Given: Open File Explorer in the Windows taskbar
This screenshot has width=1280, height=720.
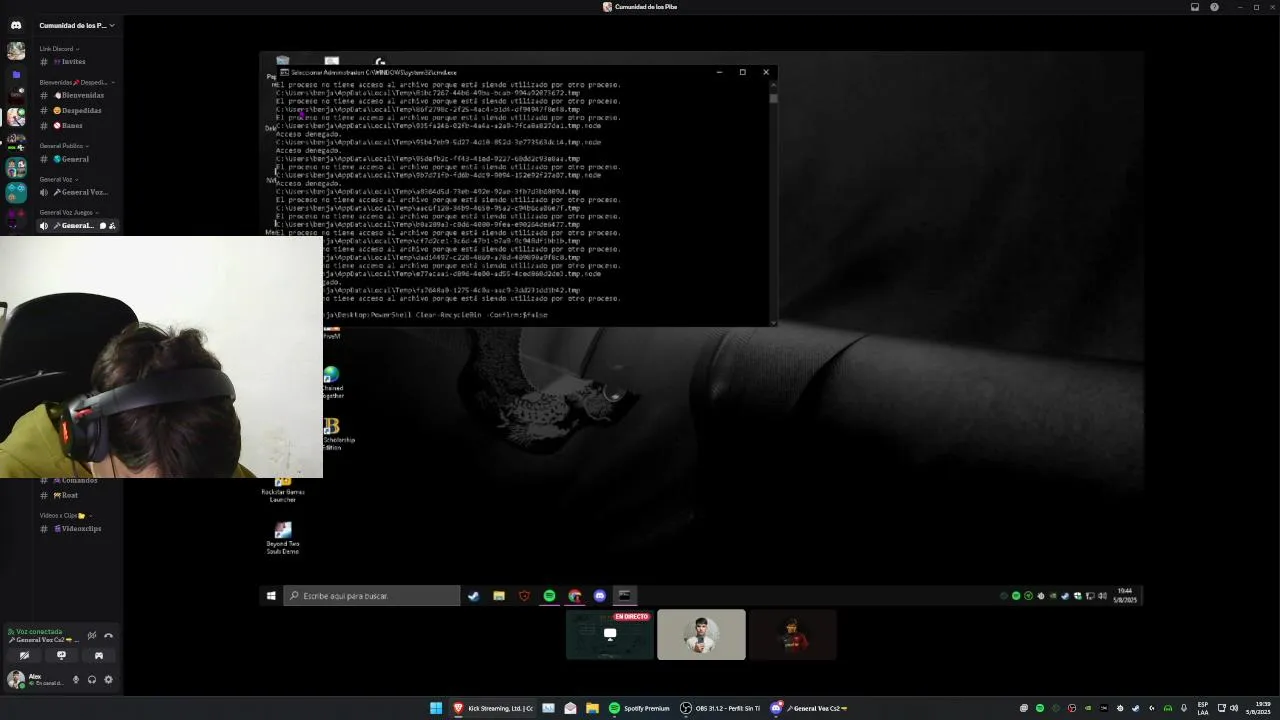Looking at the screenshot, I should (592, 708).
